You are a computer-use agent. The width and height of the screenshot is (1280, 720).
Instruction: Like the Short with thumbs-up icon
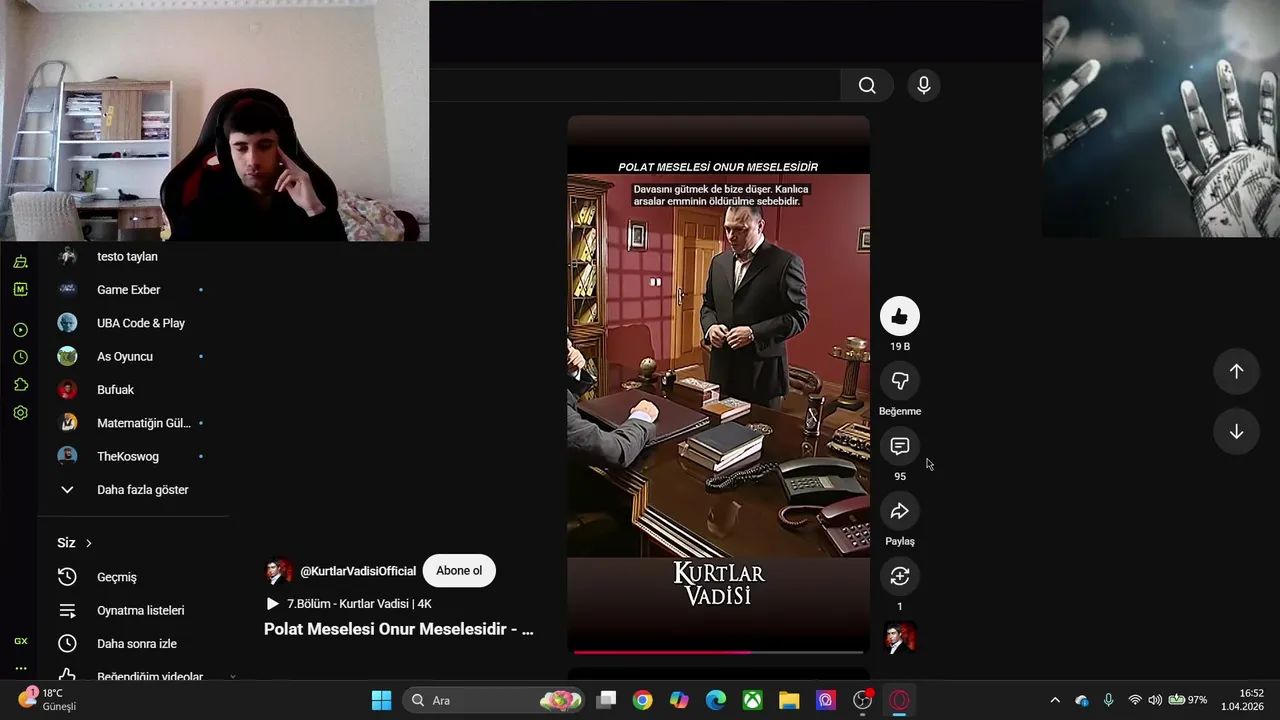pos(899,317)
